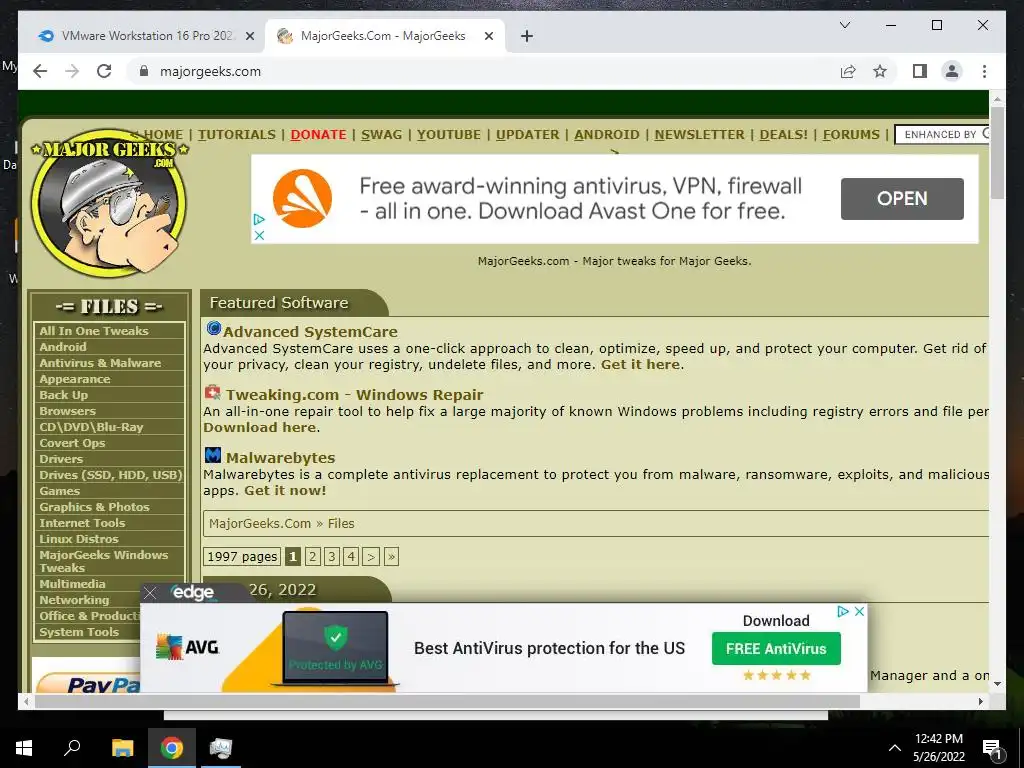Go to page 2 of files
Image resolution: width=1024 pixels, height=768 pixels.
pos(313,556)
